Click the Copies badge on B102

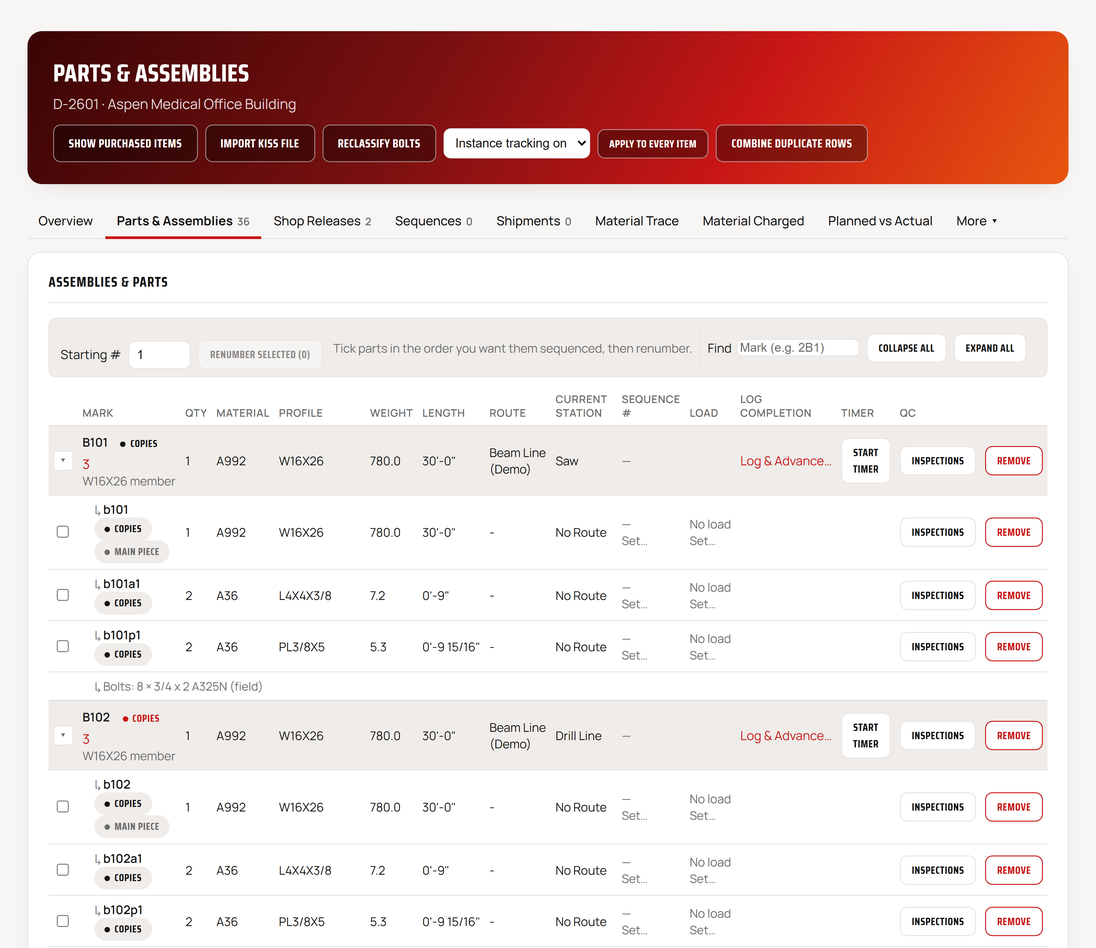pos(140,718)
